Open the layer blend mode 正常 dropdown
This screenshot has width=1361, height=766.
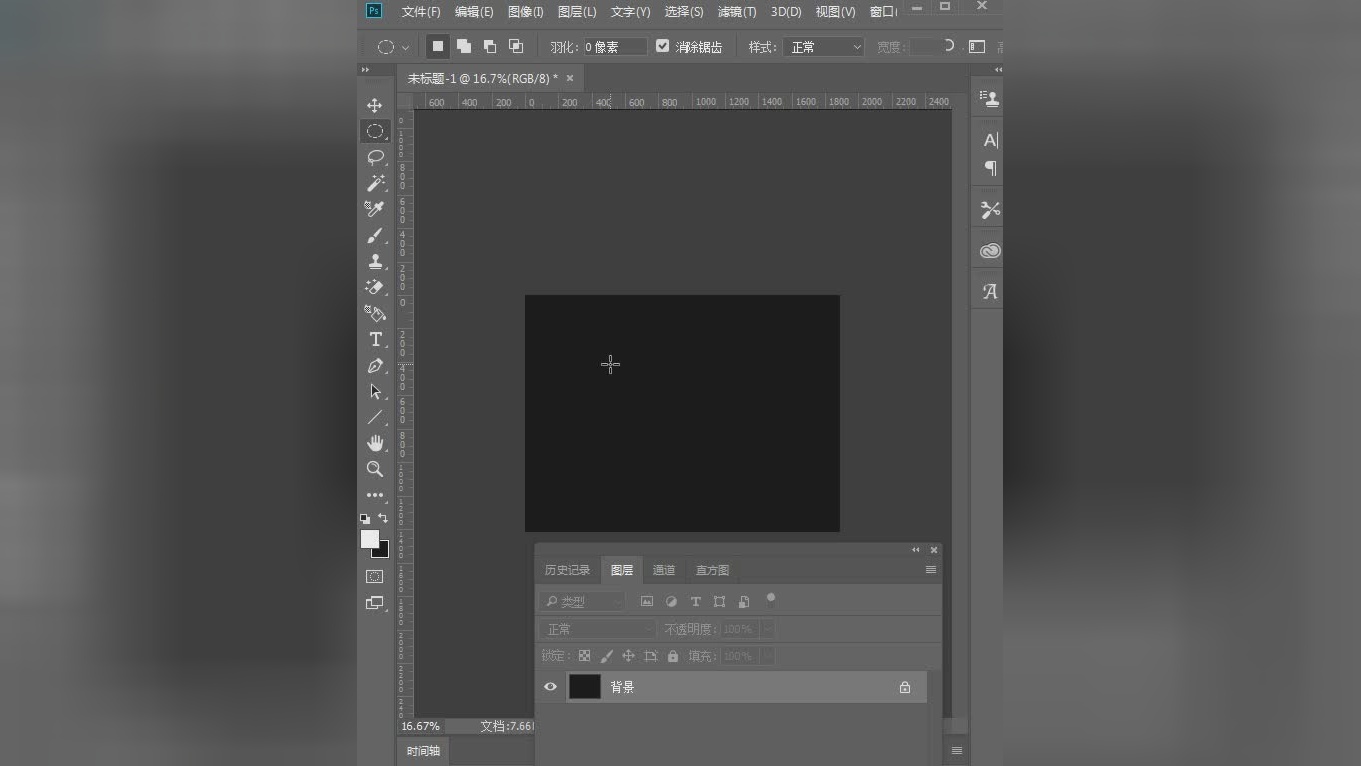(x=597, y=629)
